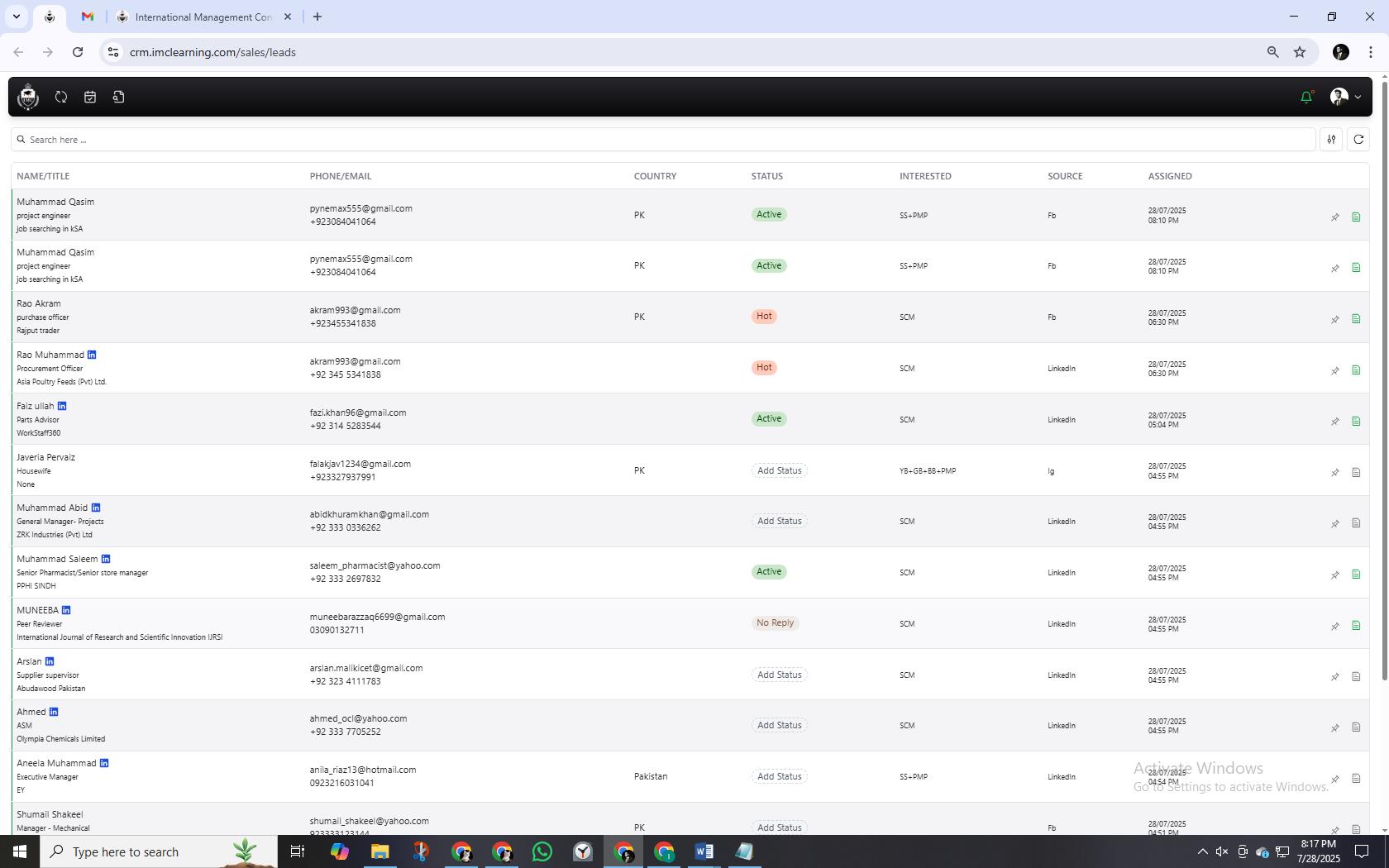1389x868 pixels.
Task: Click the crm.imclearning.com address bar
Action: [212, 52]
